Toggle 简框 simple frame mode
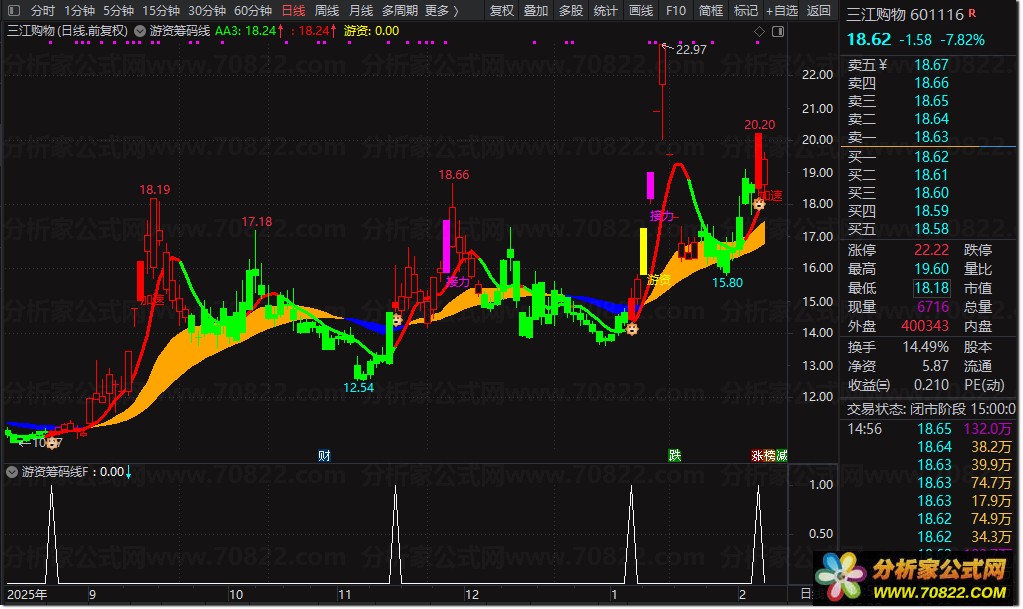 710,10
